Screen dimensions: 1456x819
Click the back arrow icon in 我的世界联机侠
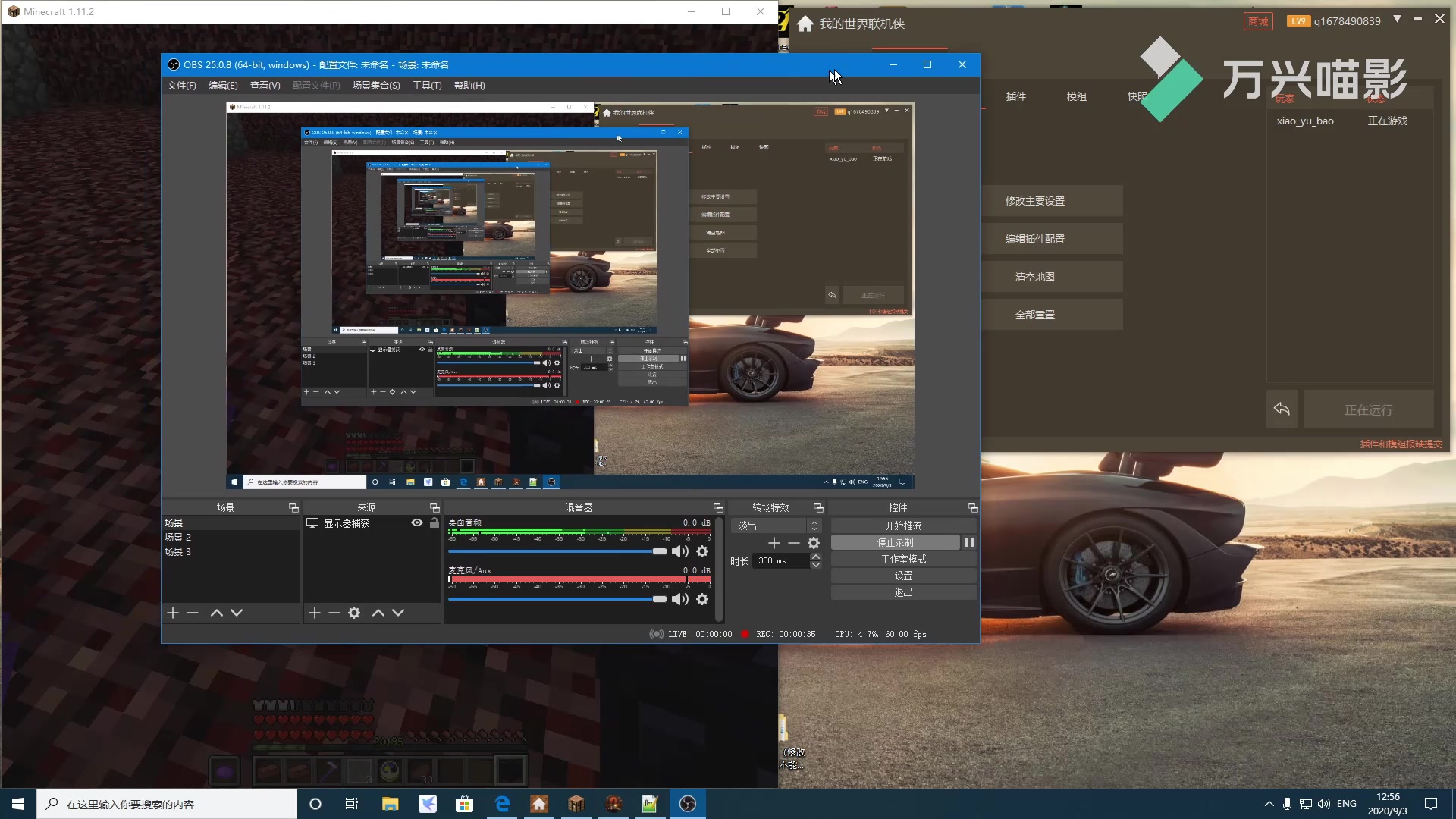pos(1282,409)
